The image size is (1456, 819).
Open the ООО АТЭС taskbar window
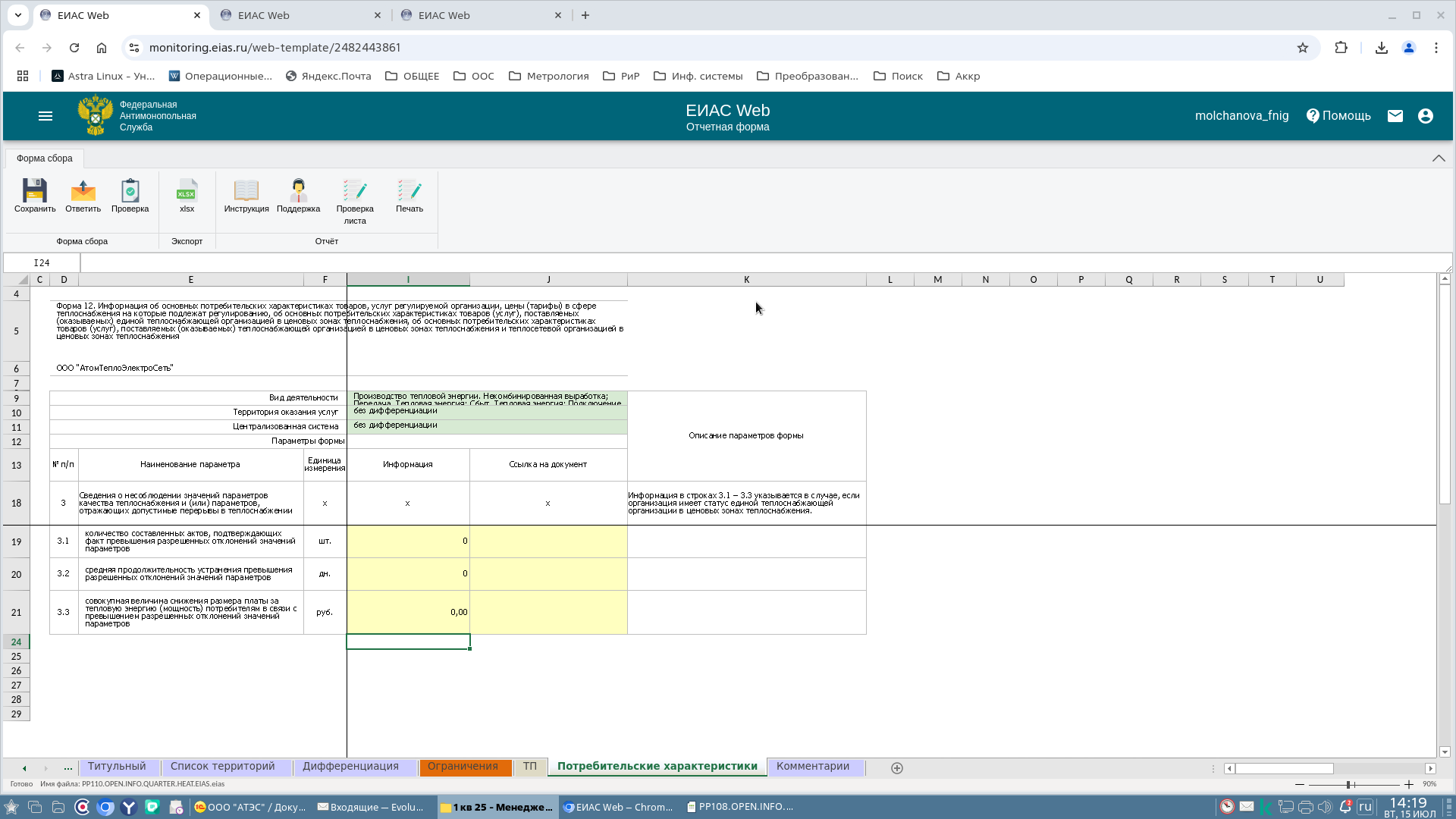pyautogui.click(x=250, y=807)
